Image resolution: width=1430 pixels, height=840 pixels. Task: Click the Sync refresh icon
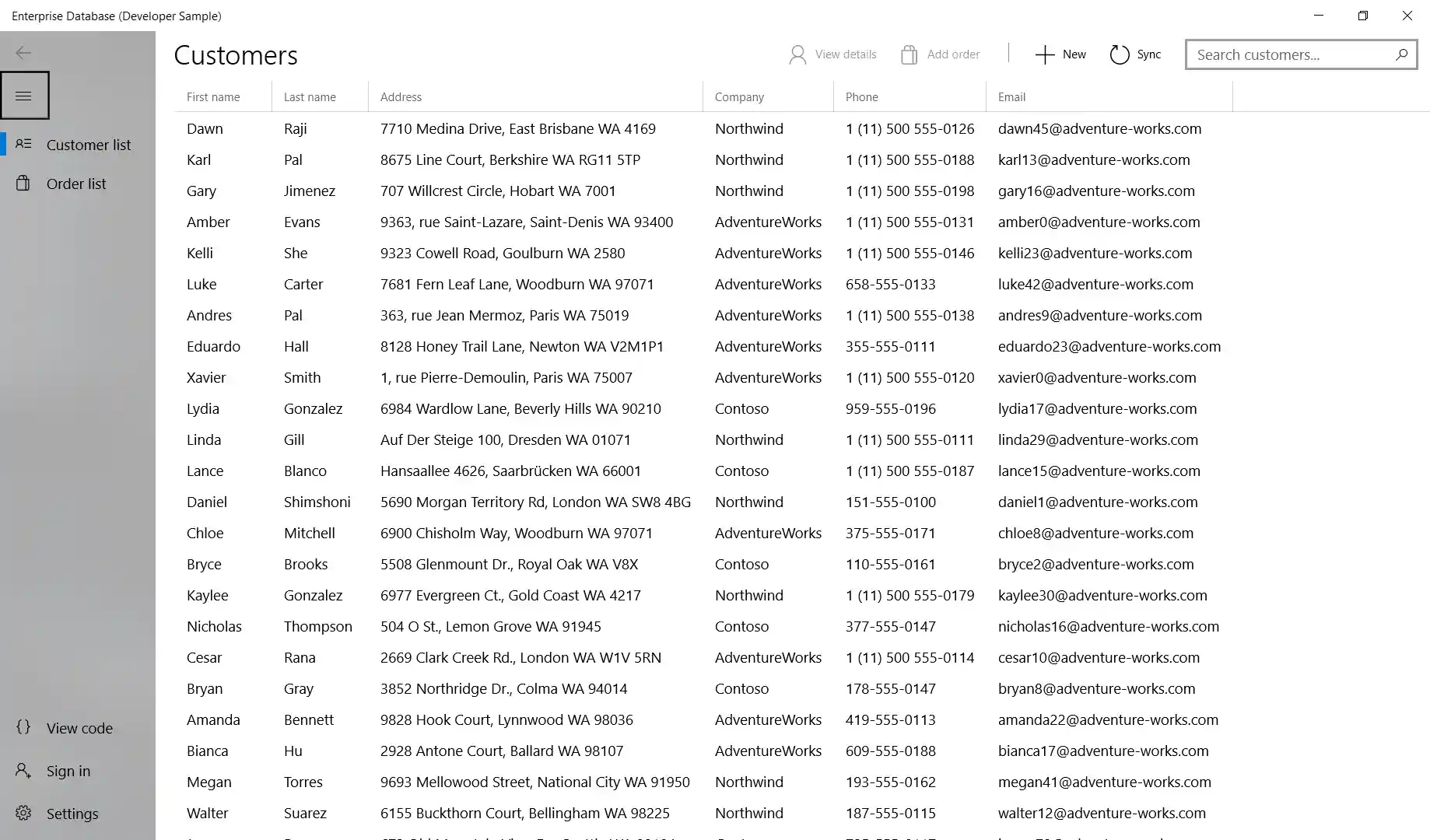(x=1120, y=54)
